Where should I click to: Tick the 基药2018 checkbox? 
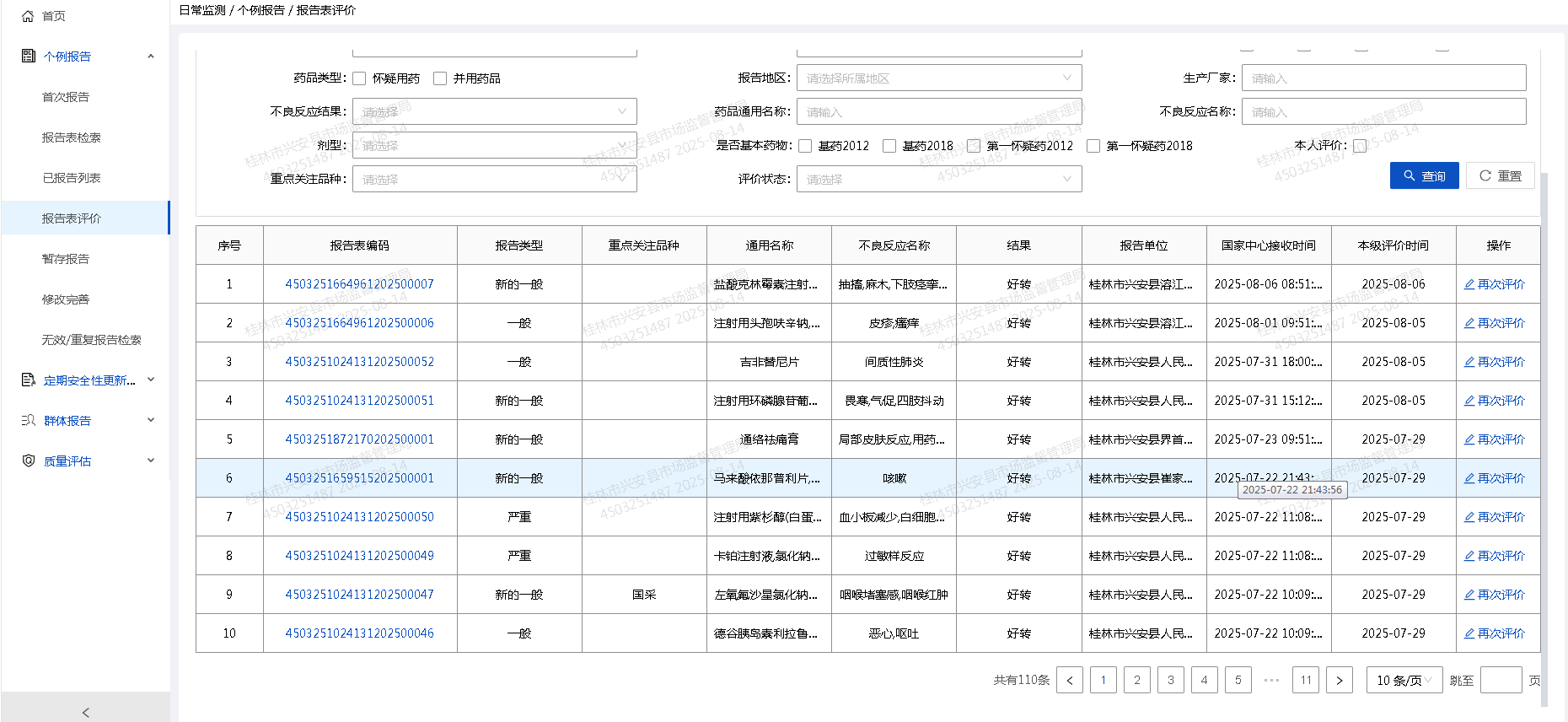pyautogui.click(x=889, y=146)
